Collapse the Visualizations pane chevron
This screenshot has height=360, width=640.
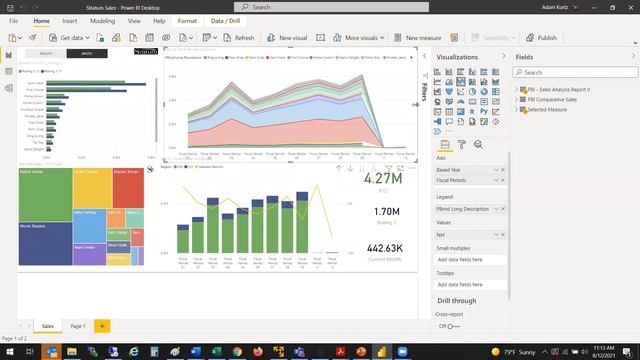click(504, 56)
